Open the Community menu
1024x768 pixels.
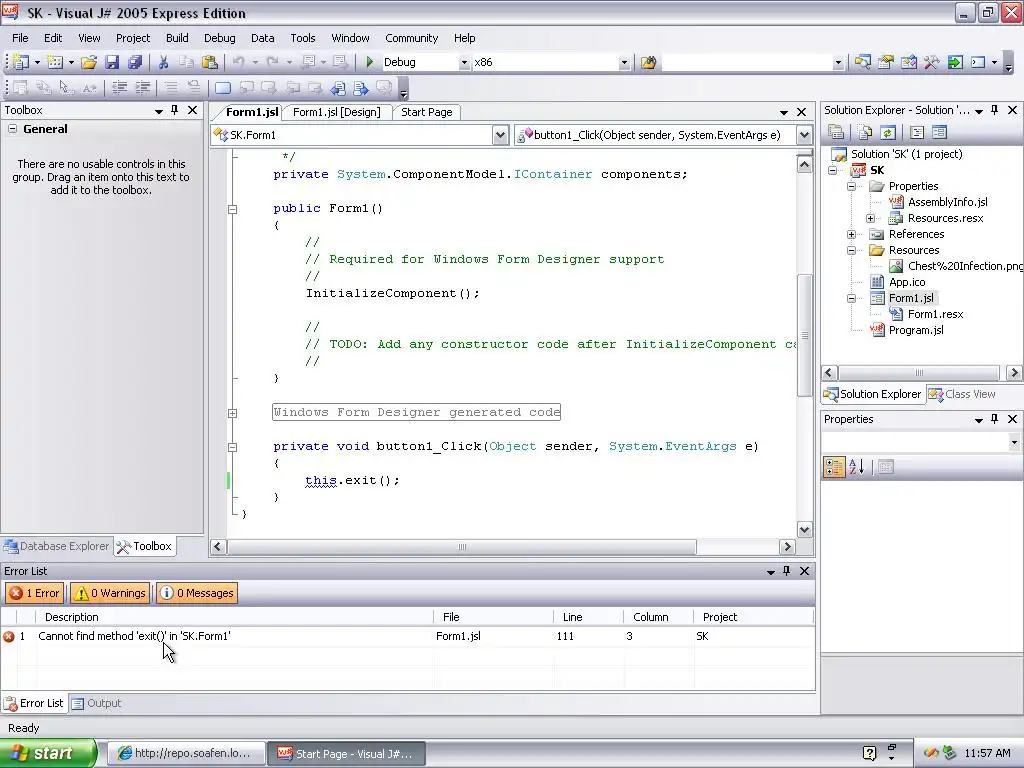(x=411, y=38)
